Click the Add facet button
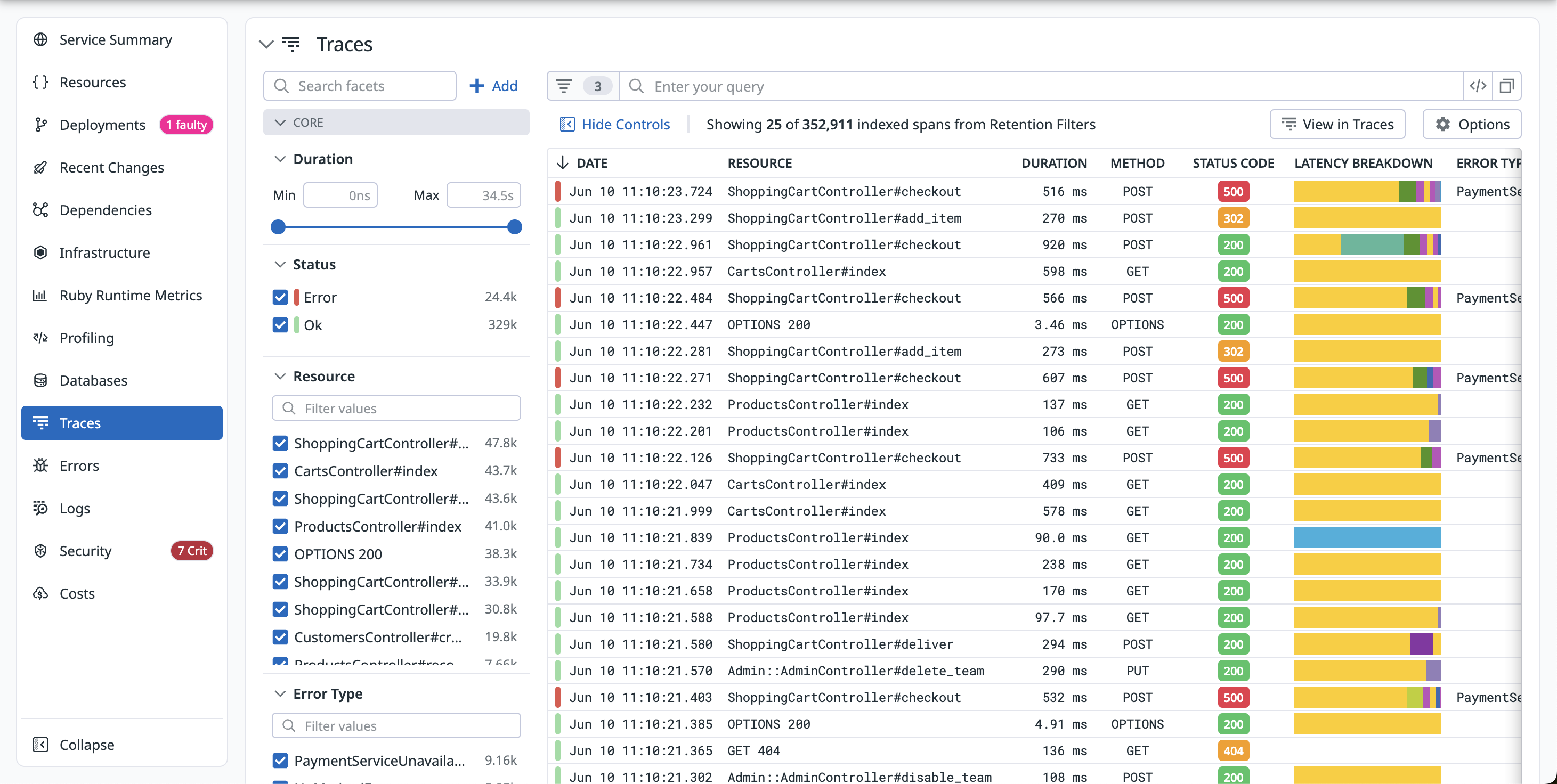1557x784 pixels. pos(493,86)
